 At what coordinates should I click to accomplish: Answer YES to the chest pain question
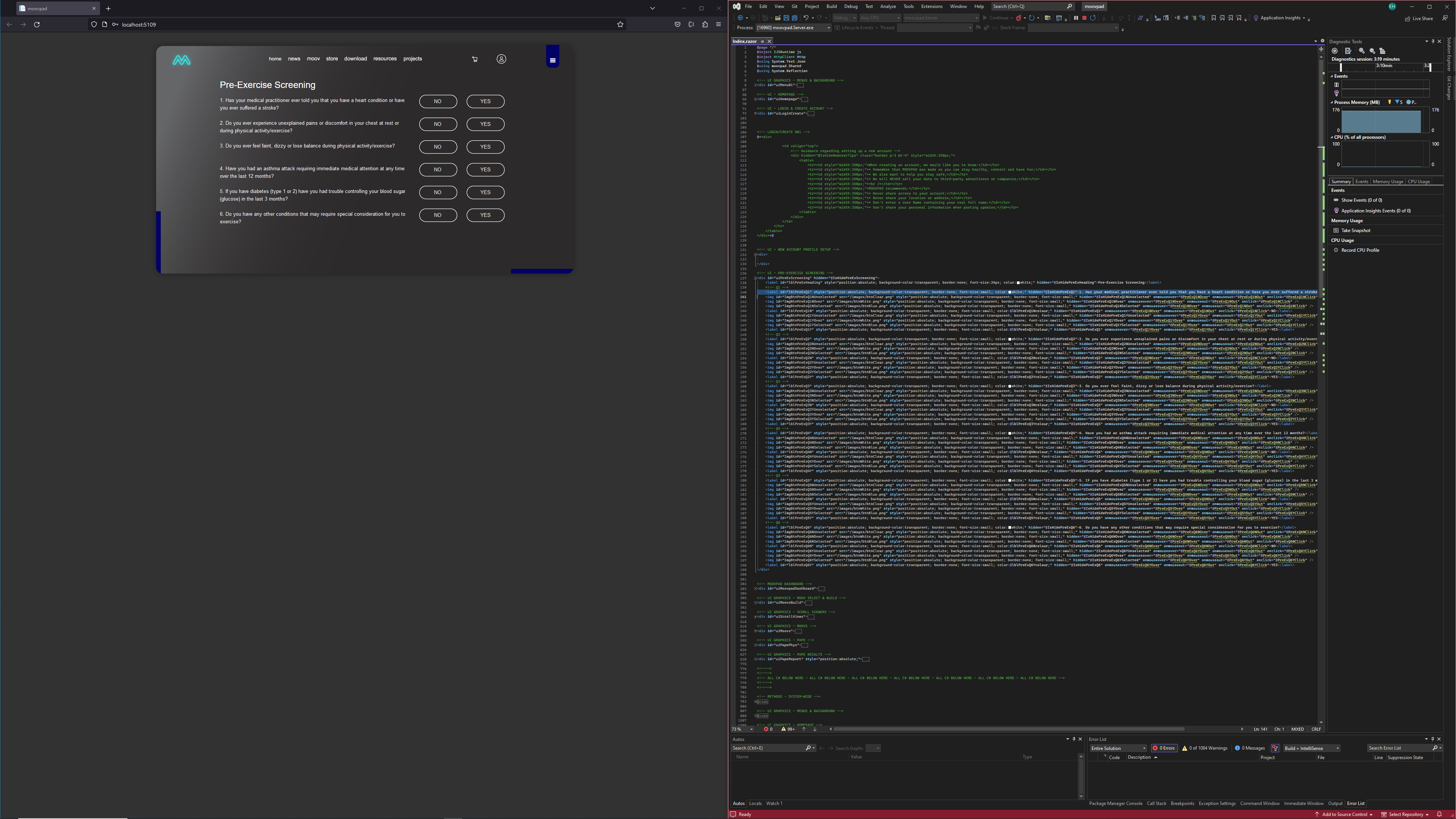tap(485, 124)
